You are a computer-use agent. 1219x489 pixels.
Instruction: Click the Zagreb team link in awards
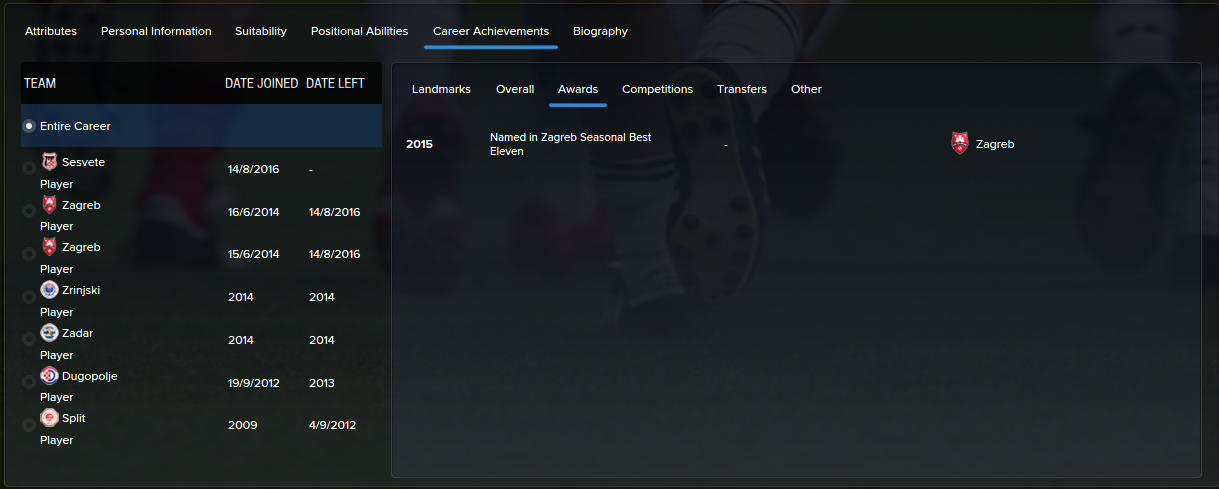coord(995,144)
